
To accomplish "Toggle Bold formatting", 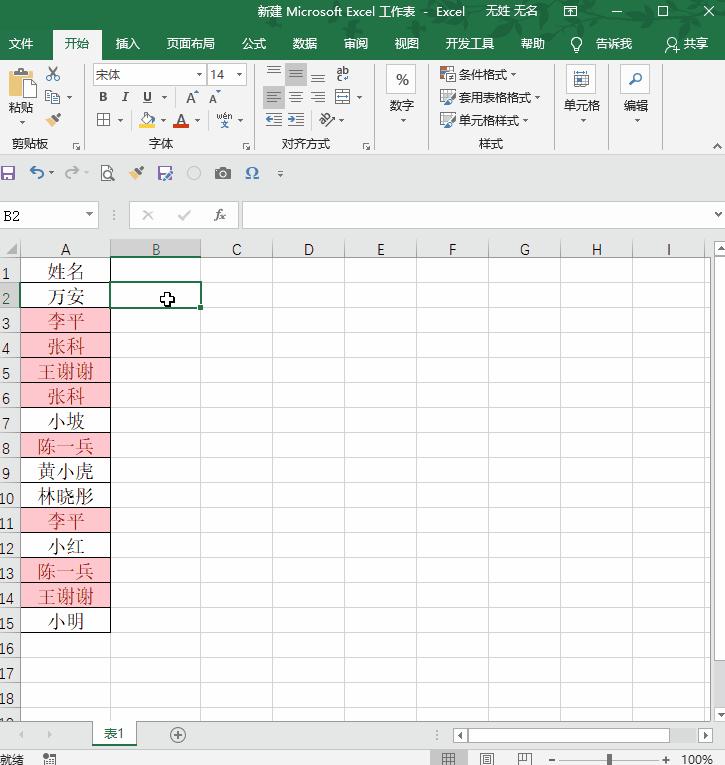I will pyautogui.click(x=103, y=97).
